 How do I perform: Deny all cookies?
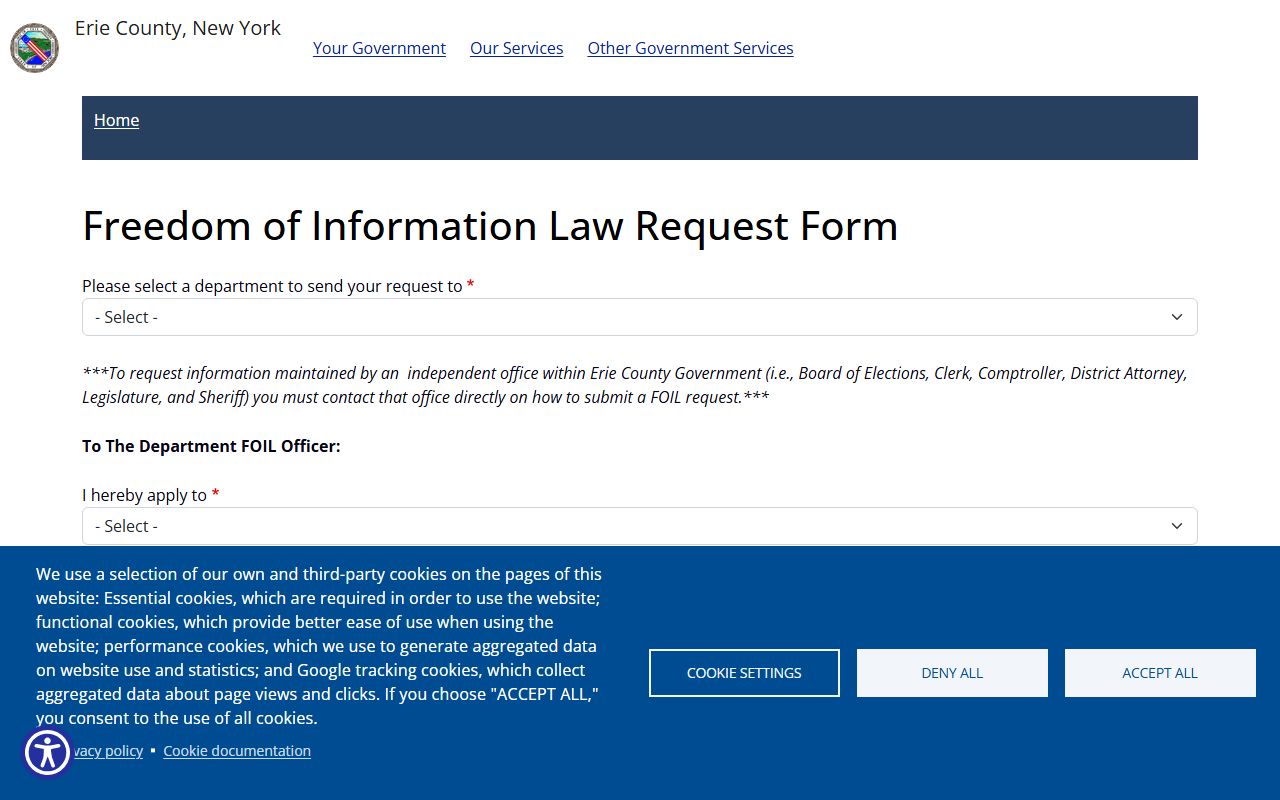(x=952, y=673)
